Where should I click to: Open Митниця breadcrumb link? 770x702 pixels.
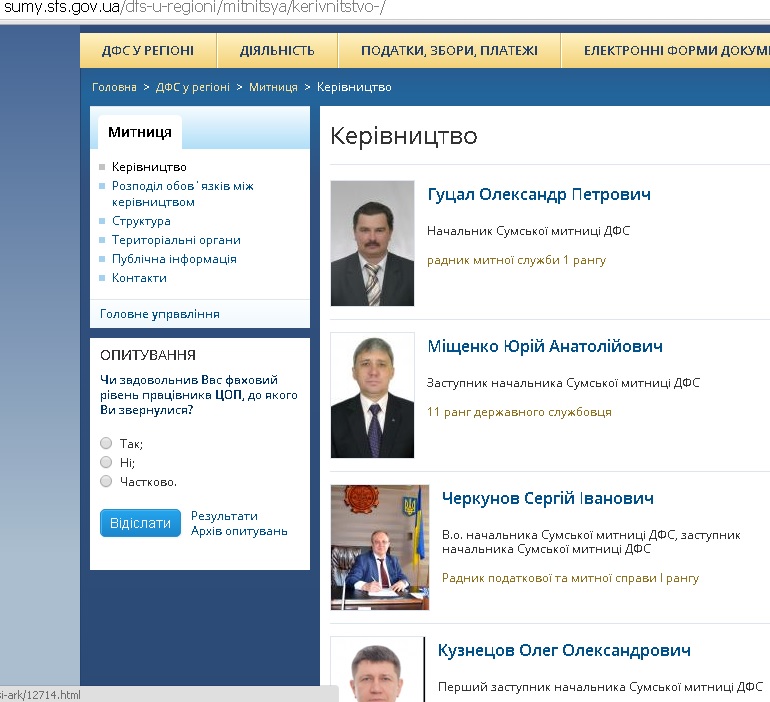coord(273,87)
